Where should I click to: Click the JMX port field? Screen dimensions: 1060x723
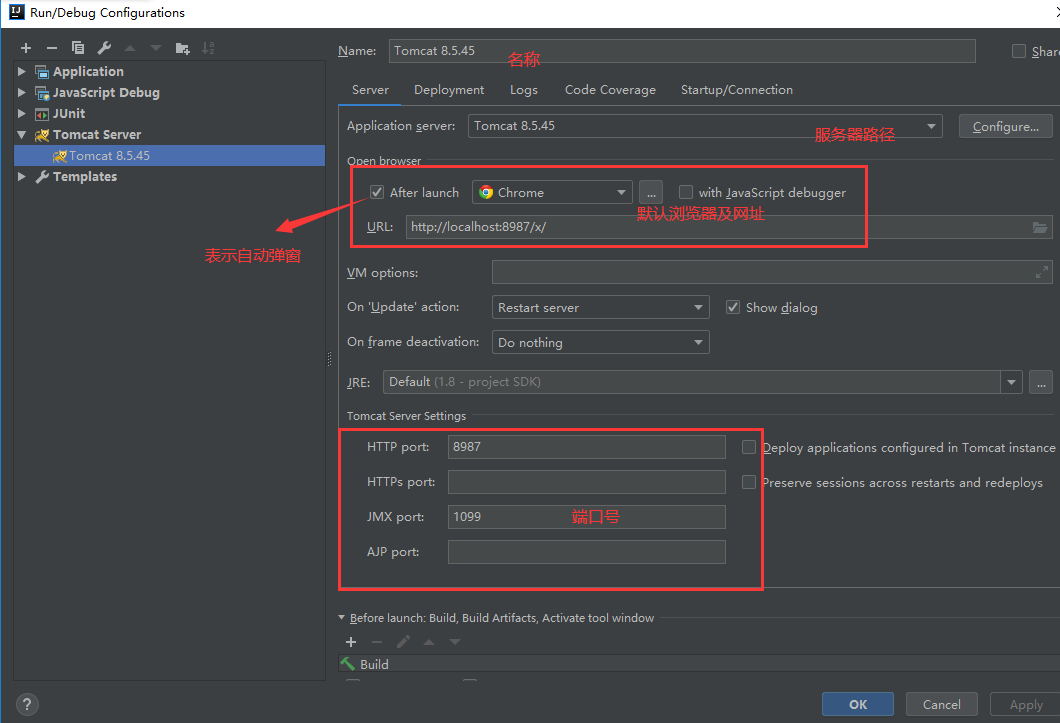tap(587, 517)
